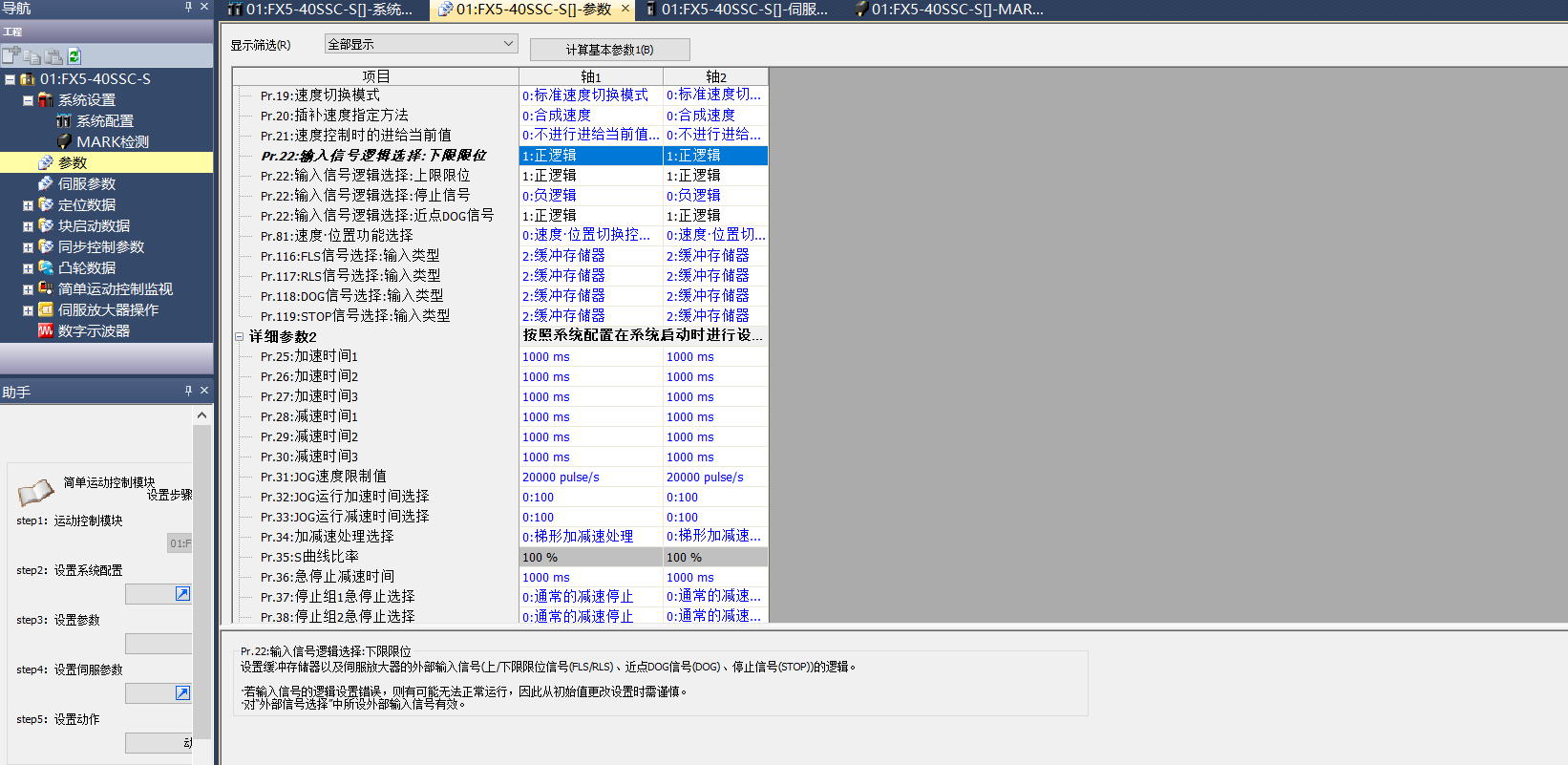
Task: Select 伺服参数 in navigation tree
Action: point(86,184)
